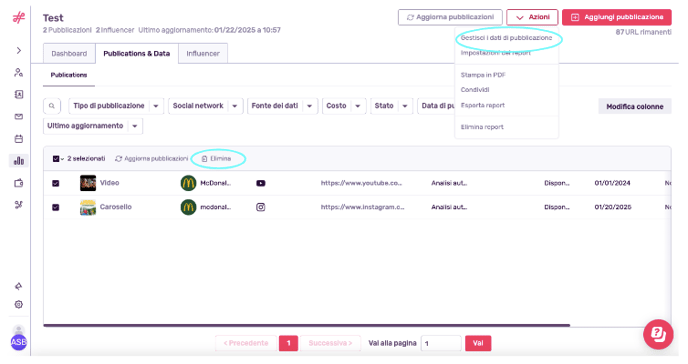Screen dimensions: 688x364
Task: Click the influencer search sidebar icon
Action: point(18,72)
